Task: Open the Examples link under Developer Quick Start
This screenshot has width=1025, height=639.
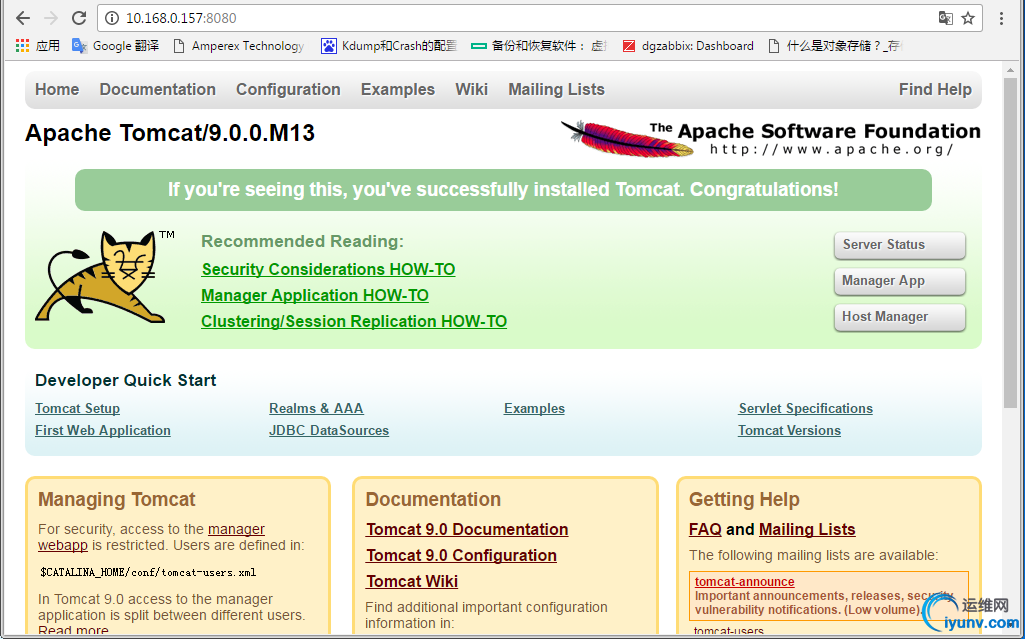Action: (534, 408)
